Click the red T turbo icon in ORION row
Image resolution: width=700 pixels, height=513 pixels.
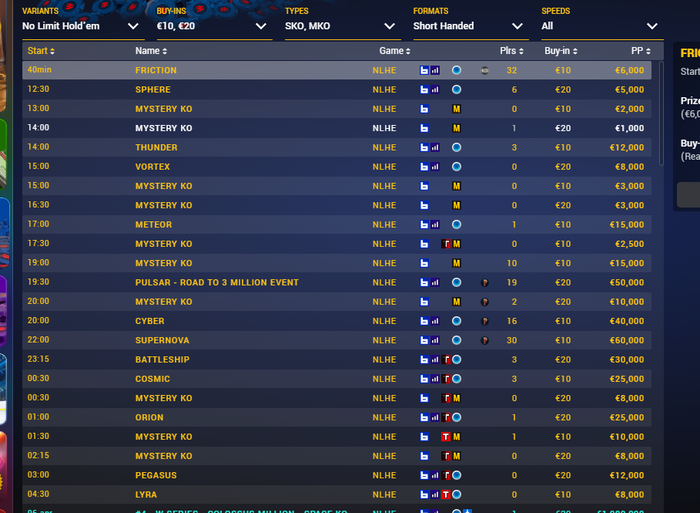coord(446,417)
